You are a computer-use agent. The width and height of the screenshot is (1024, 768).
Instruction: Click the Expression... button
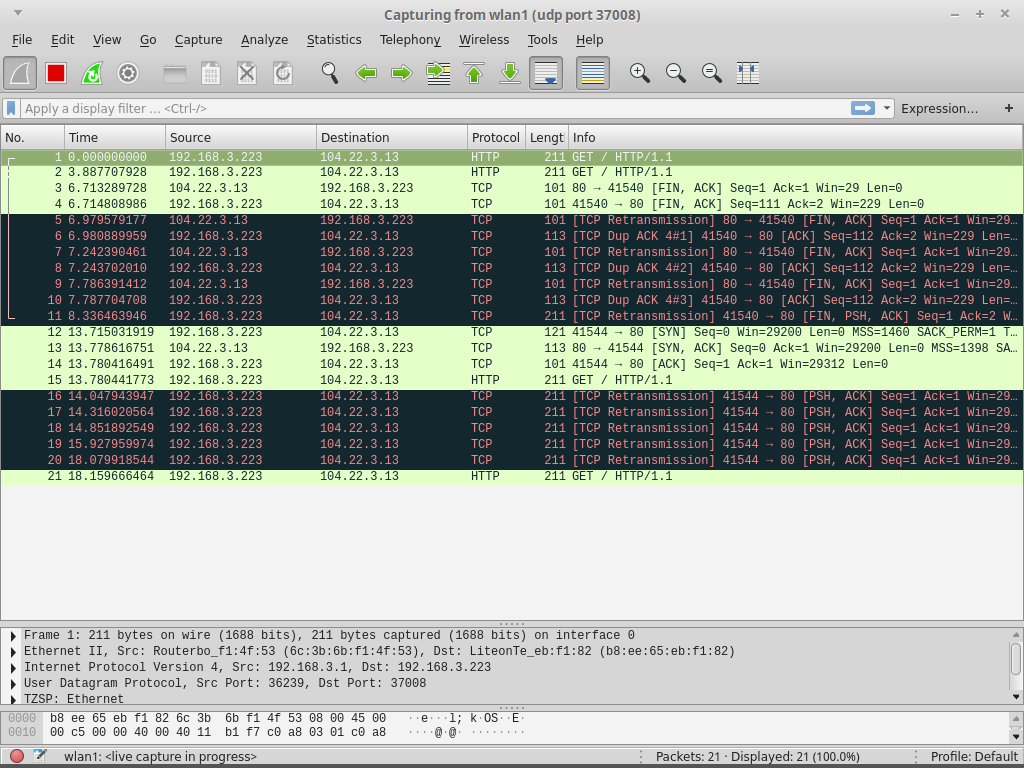pyautogui.click(x=939, y=108)
